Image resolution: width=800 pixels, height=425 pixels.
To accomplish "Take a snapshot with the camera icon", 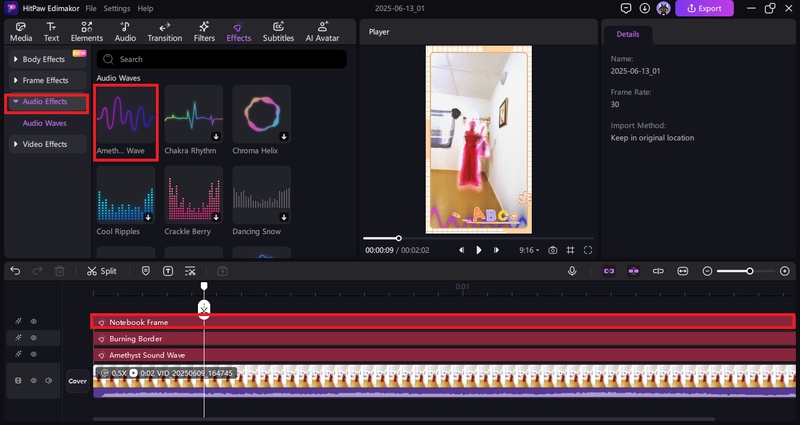I will 552,250.
